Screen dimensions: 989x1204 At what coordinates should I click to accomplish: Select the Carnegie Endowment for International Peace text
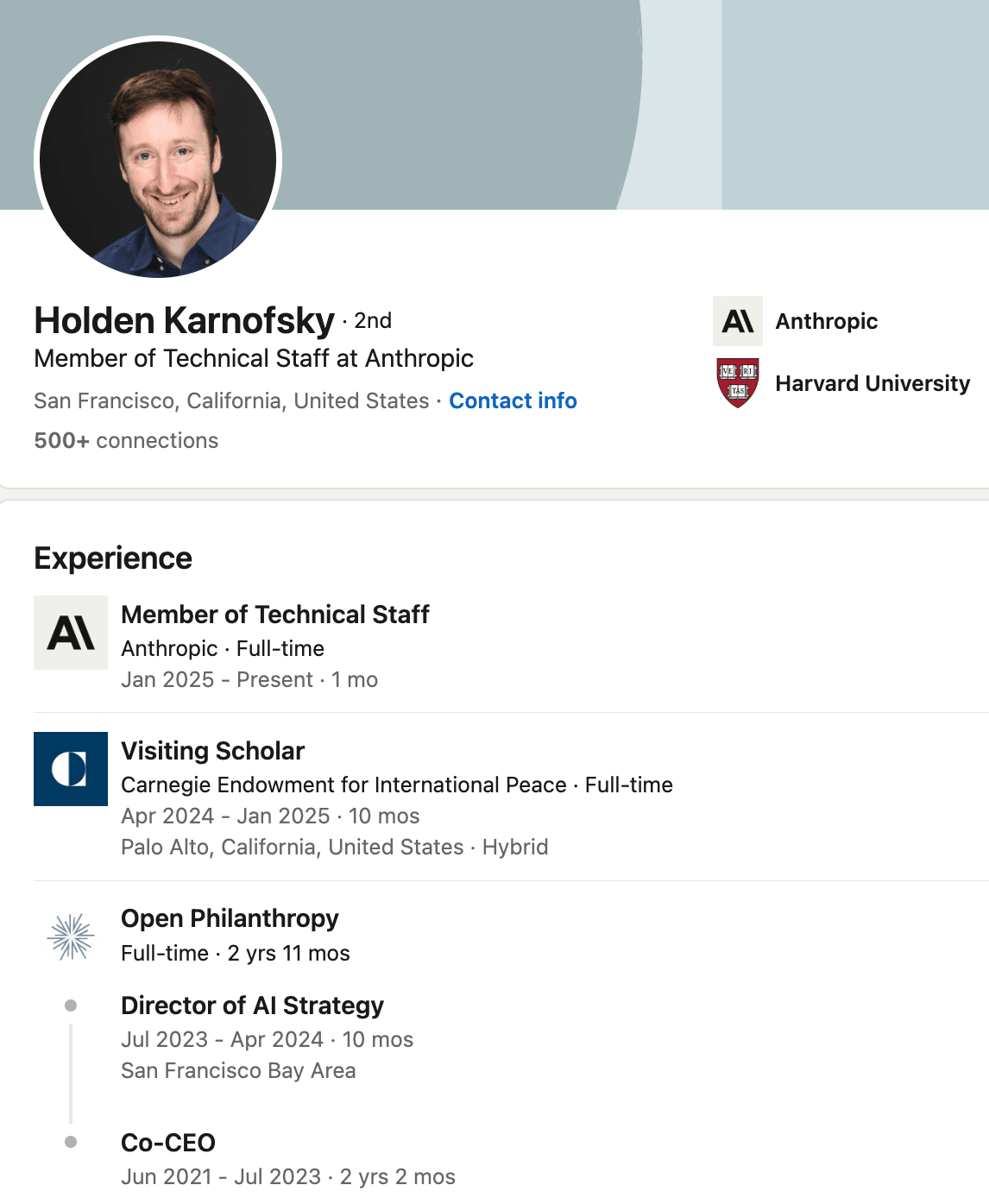343,785
